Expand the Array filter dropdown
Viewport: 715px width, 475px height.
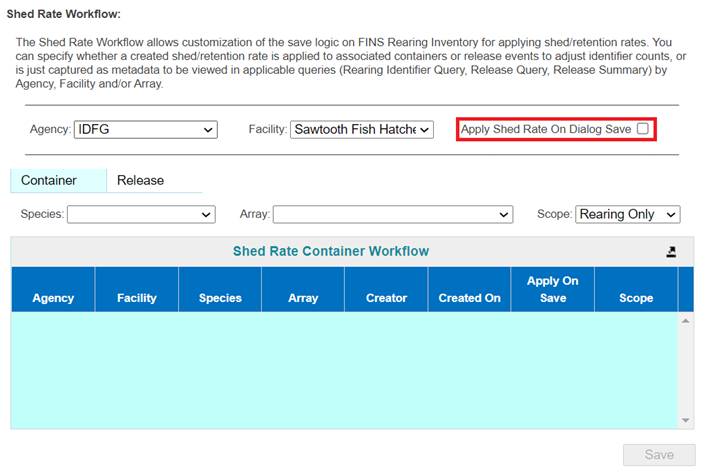pos(393,214)
